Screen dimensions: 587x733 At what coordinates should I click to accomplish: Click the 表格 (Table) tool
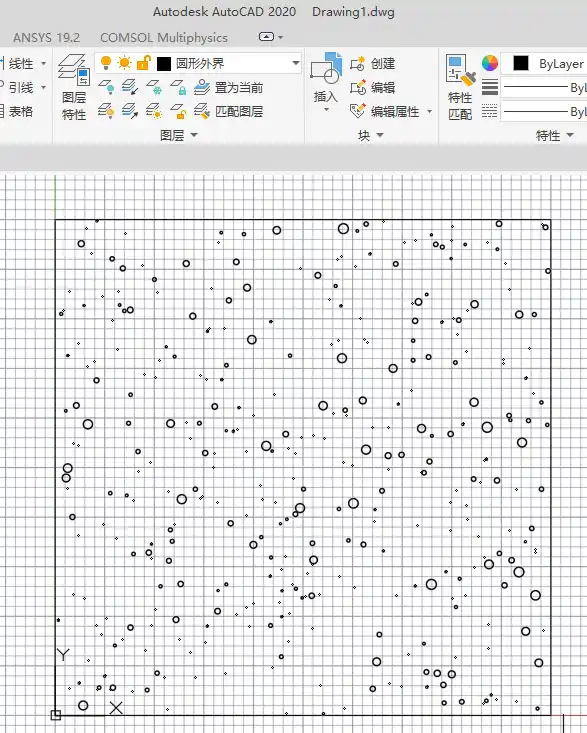tap(16, 111)
